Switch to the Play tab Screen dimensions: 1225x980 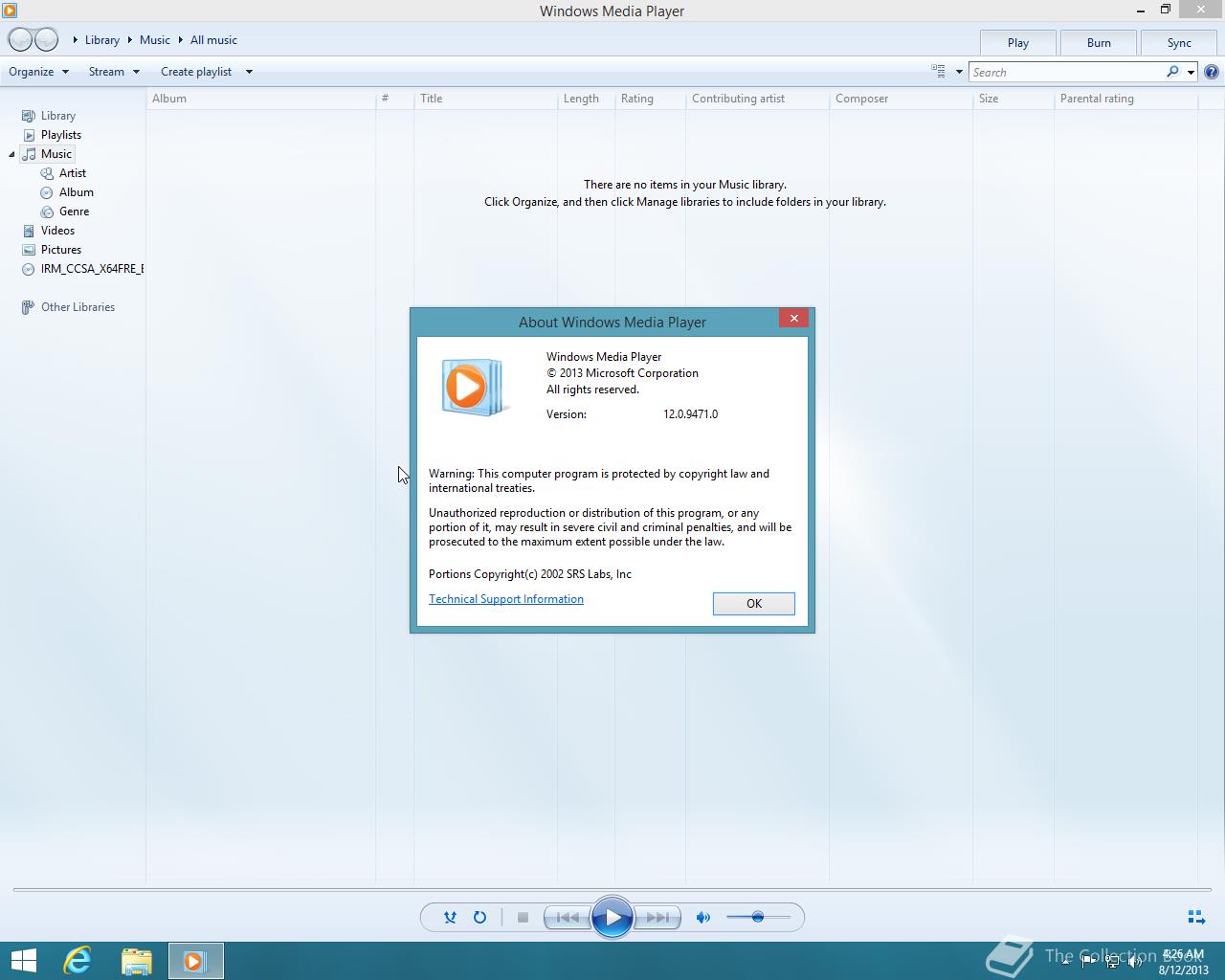pos(1018,42)
